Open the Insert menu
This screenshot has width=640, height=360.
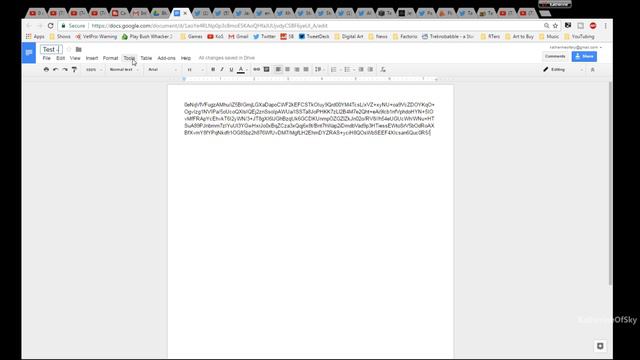tap(92, 58)
